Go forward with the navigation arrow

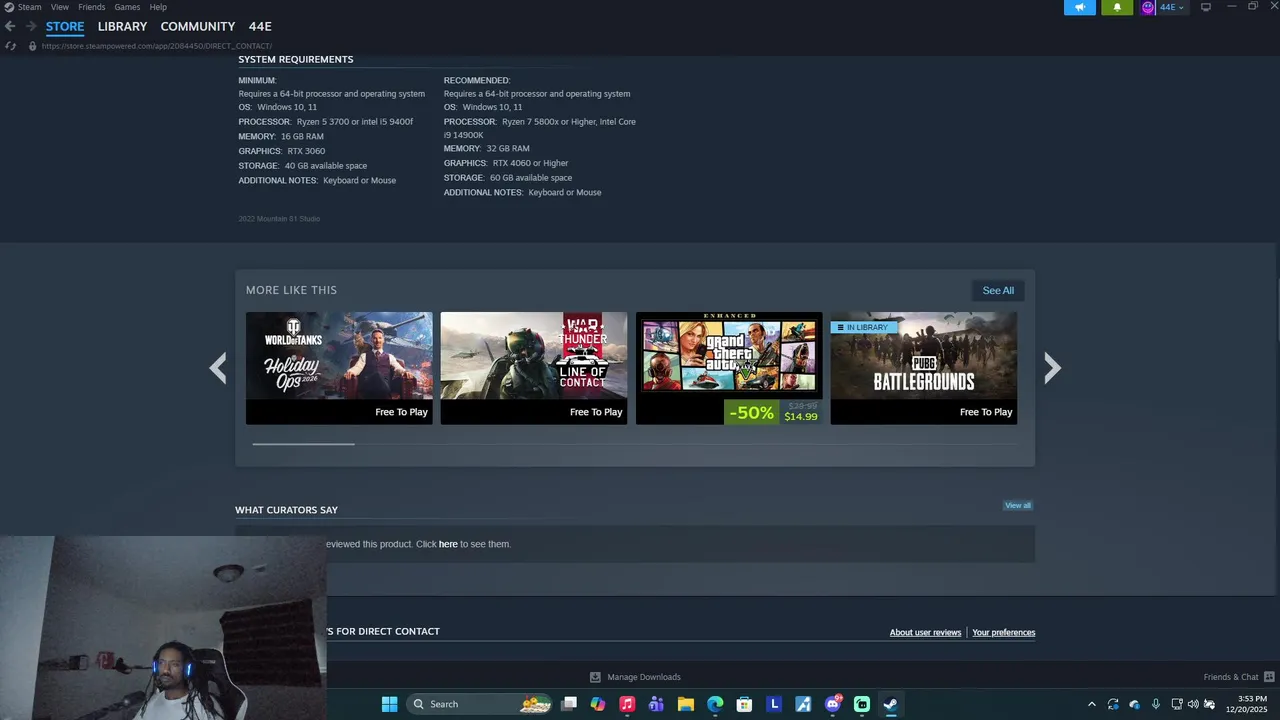[31, 26]
